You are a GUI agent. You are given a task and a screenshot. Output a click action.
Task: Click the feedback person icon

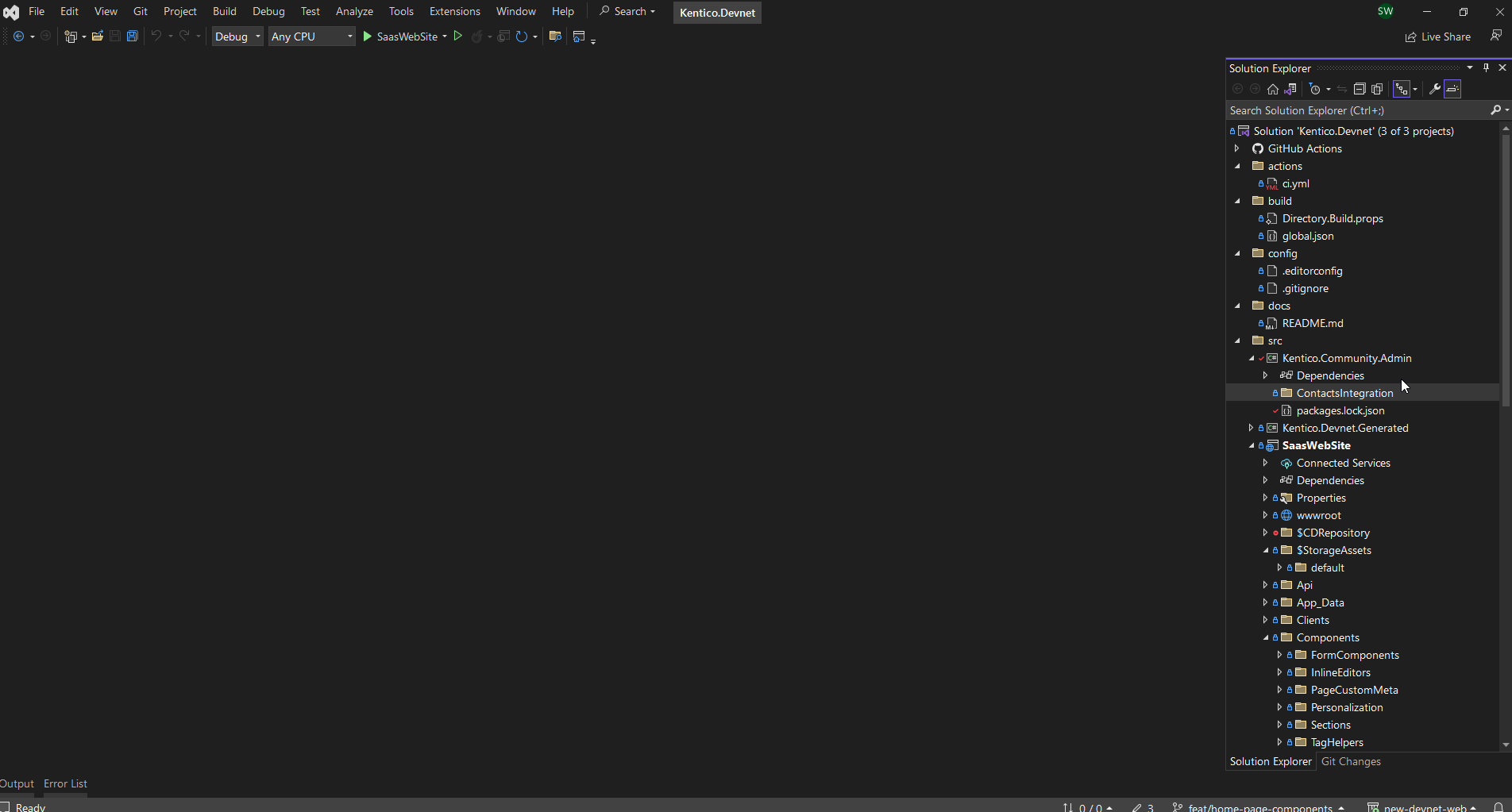point(1496,36)
